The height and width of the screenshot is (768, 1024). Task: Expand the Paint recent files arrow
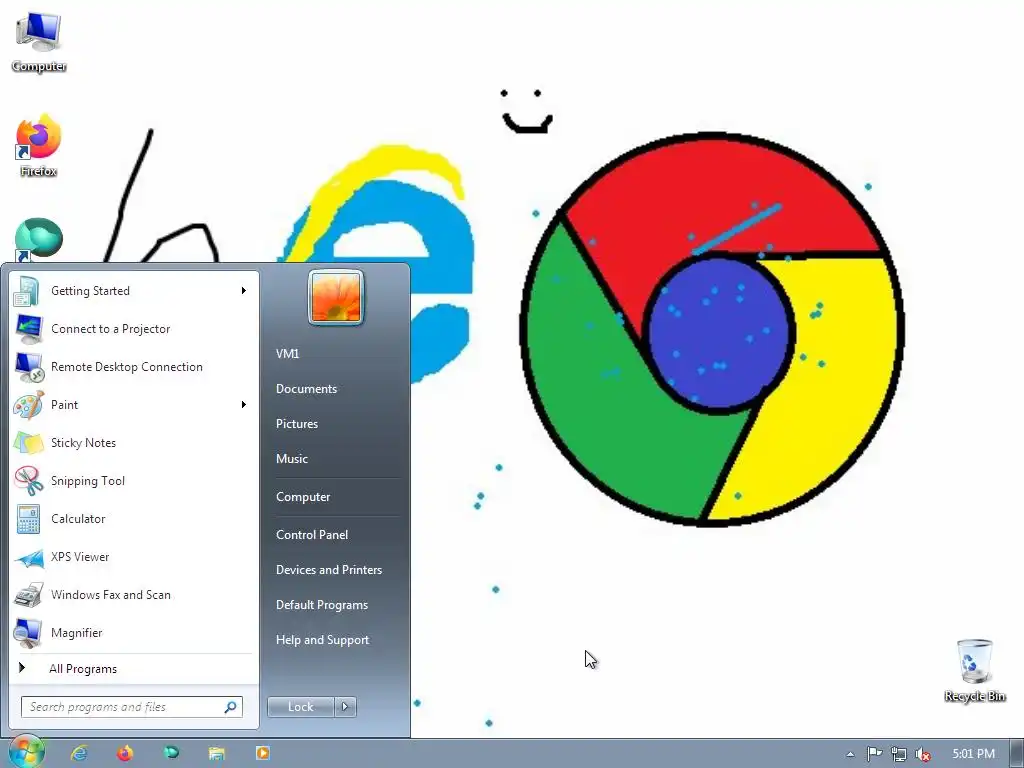tap(244, 405)
